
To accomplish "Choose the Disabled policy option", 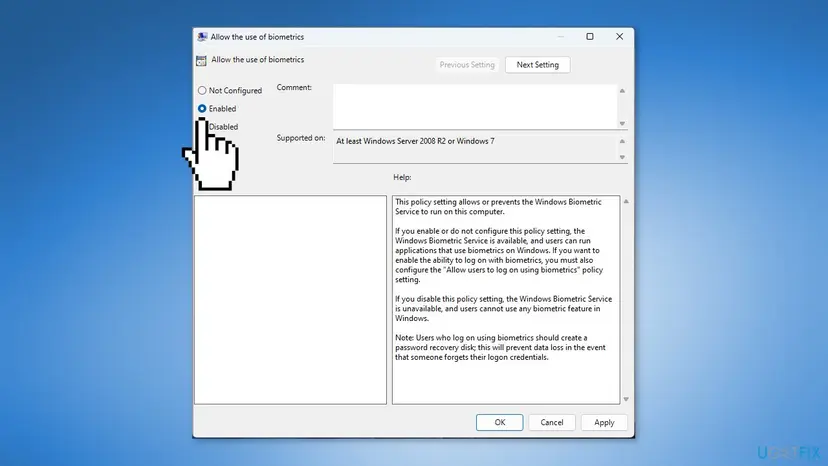I will [x=223, y=127].
